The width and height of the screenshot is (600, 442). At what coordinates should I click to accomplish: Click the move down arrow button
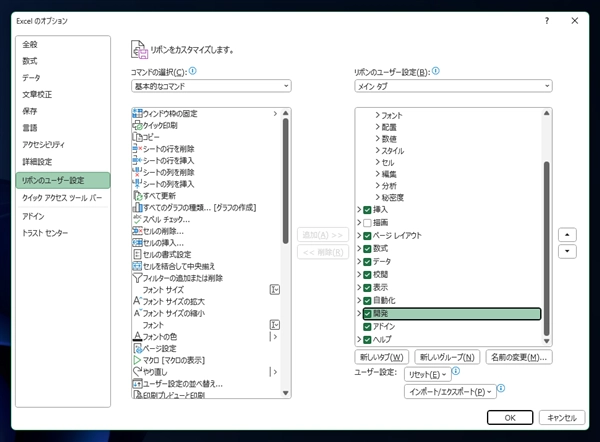567,251
